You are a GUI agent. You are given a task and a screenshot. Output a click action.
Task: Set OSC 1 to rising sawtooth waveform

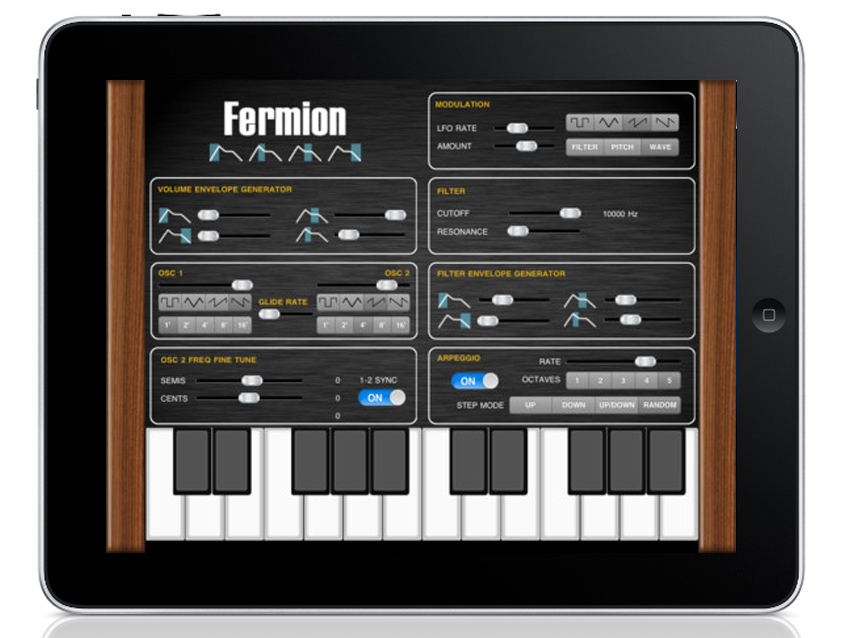coord(217,302)
